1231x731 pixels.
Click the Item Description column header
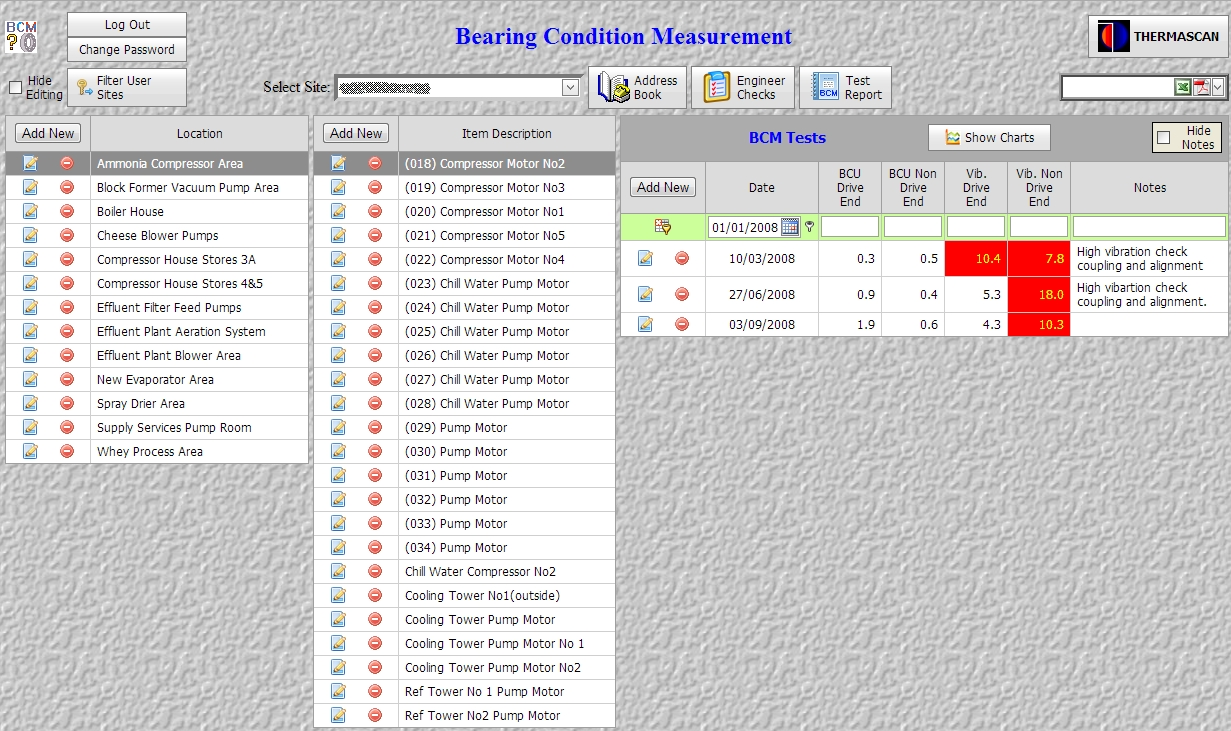pos(507,133)
